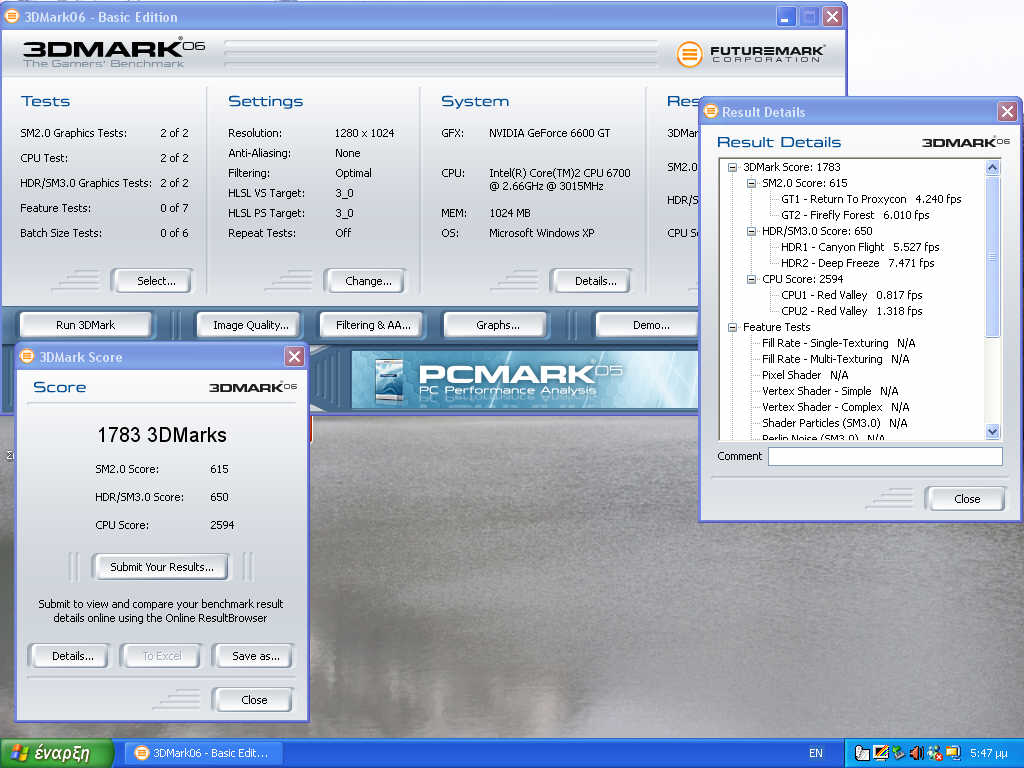1024x768 pixels.
Task: Click CPU Score value 2594 in Score dialog
Action: pyautogui.click(x=222, y=525)
